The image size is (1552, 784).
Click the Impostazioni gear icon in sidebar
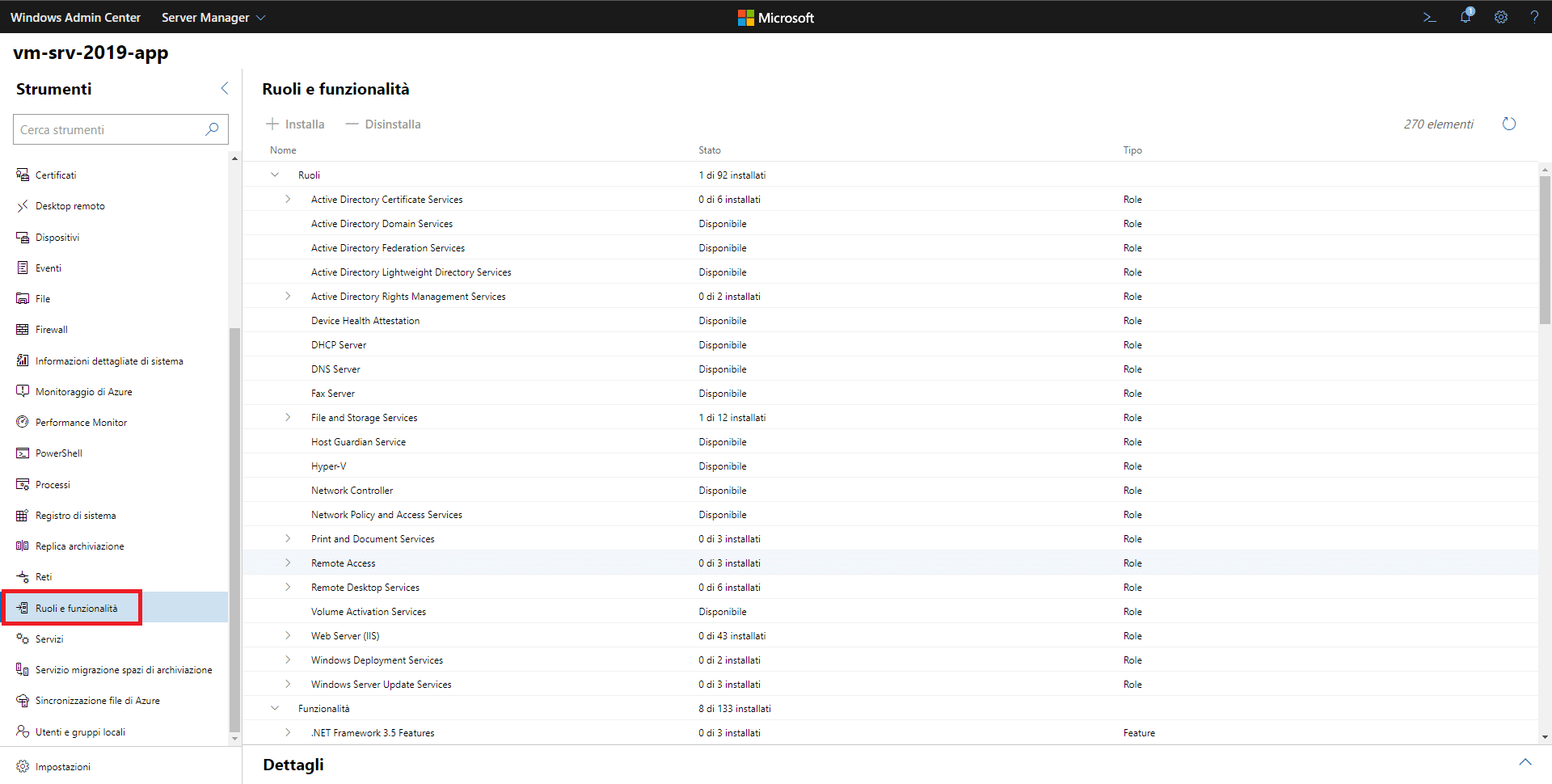pos(23,766)
